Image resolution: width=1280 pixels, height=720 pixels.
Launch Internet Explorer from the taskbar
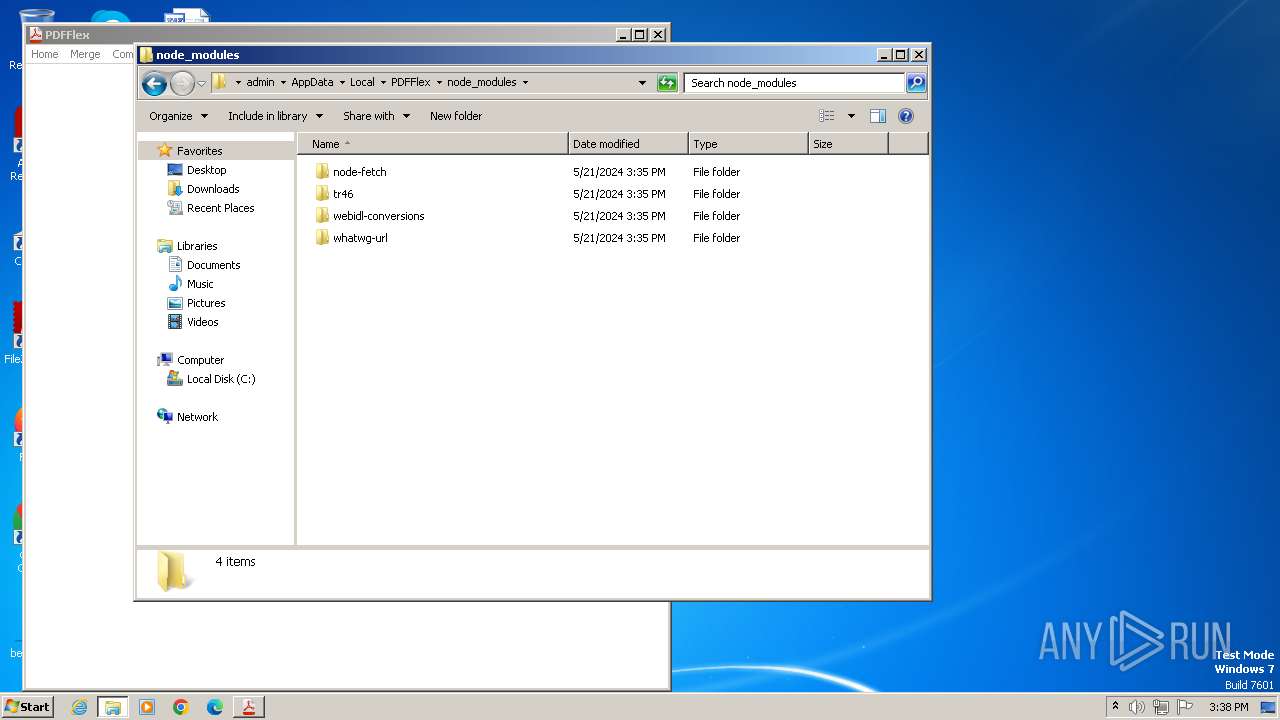click(x=79, y=707)
